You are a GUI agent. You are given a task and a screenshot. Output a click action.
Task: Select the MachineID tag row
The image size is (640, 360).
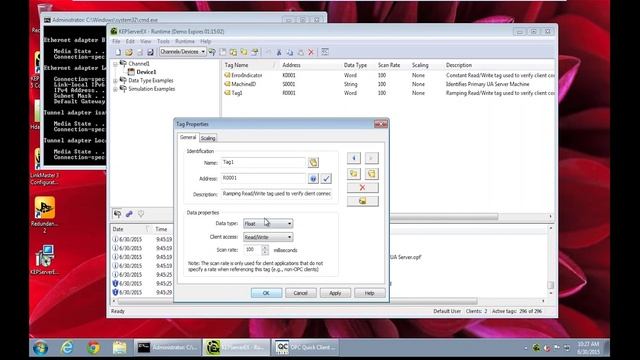coord(389,84)
